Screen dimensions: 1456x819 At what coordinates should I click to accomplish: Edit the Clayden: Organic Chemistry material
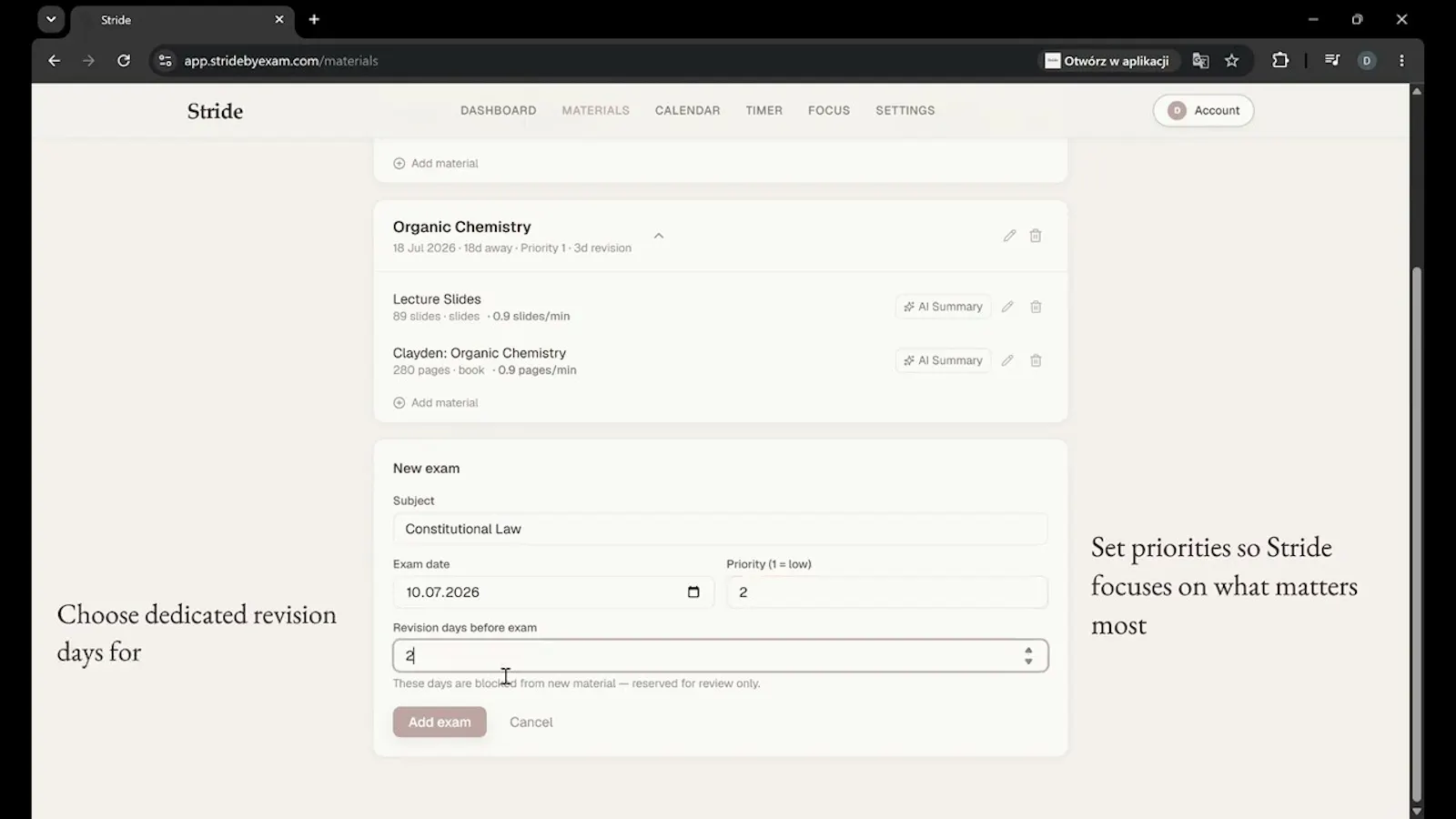click(1007, 360)
